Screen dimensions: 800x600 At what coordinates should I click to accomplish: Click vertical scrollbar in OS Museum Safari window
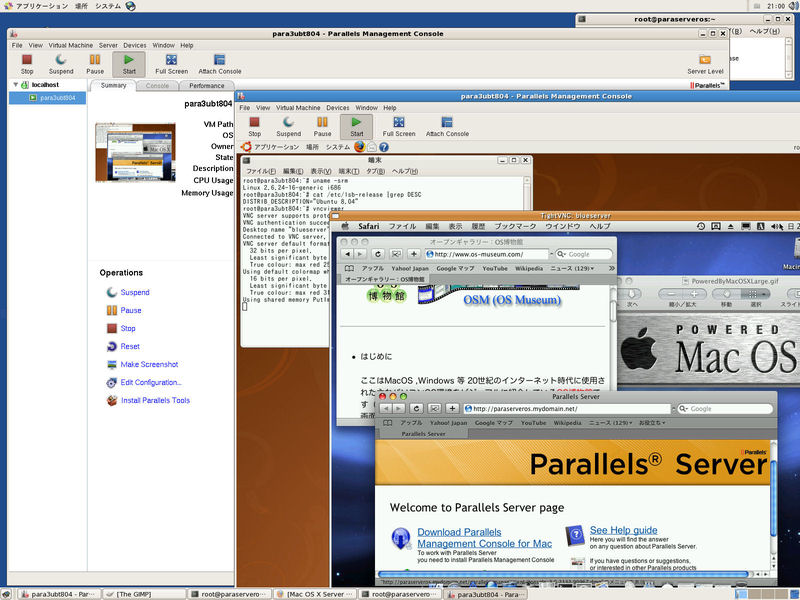pyautogui.click(x=612, y=311)
